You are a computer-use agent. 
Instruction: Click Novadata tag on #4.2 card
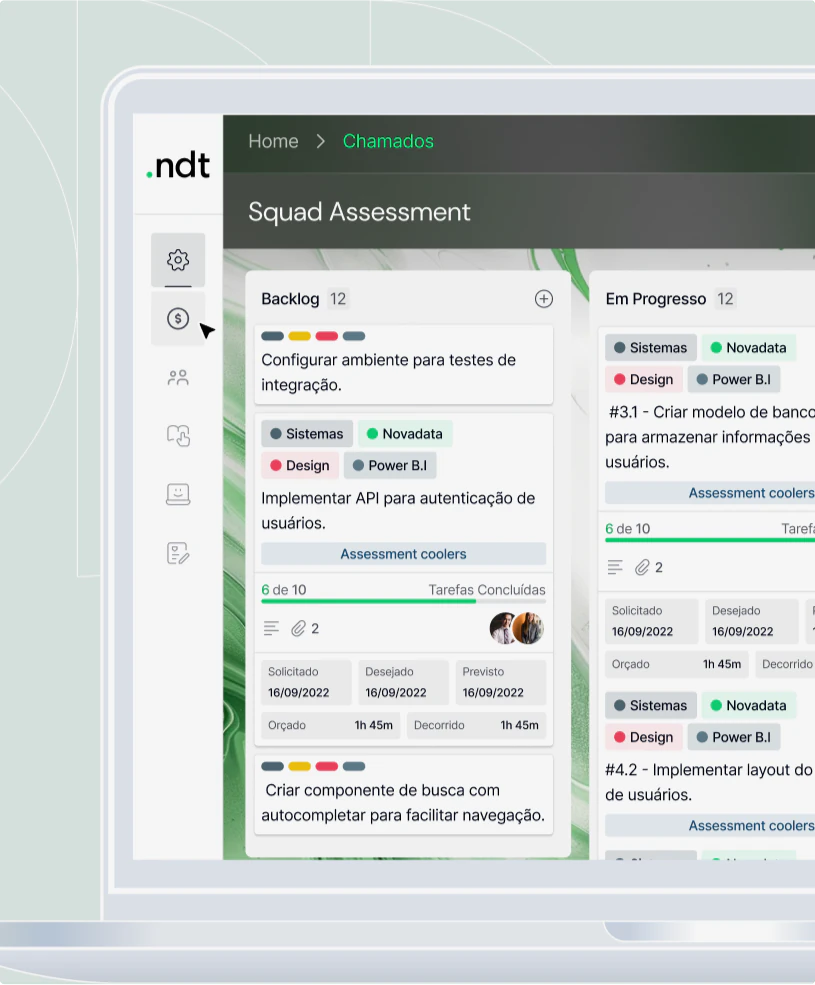749,705
